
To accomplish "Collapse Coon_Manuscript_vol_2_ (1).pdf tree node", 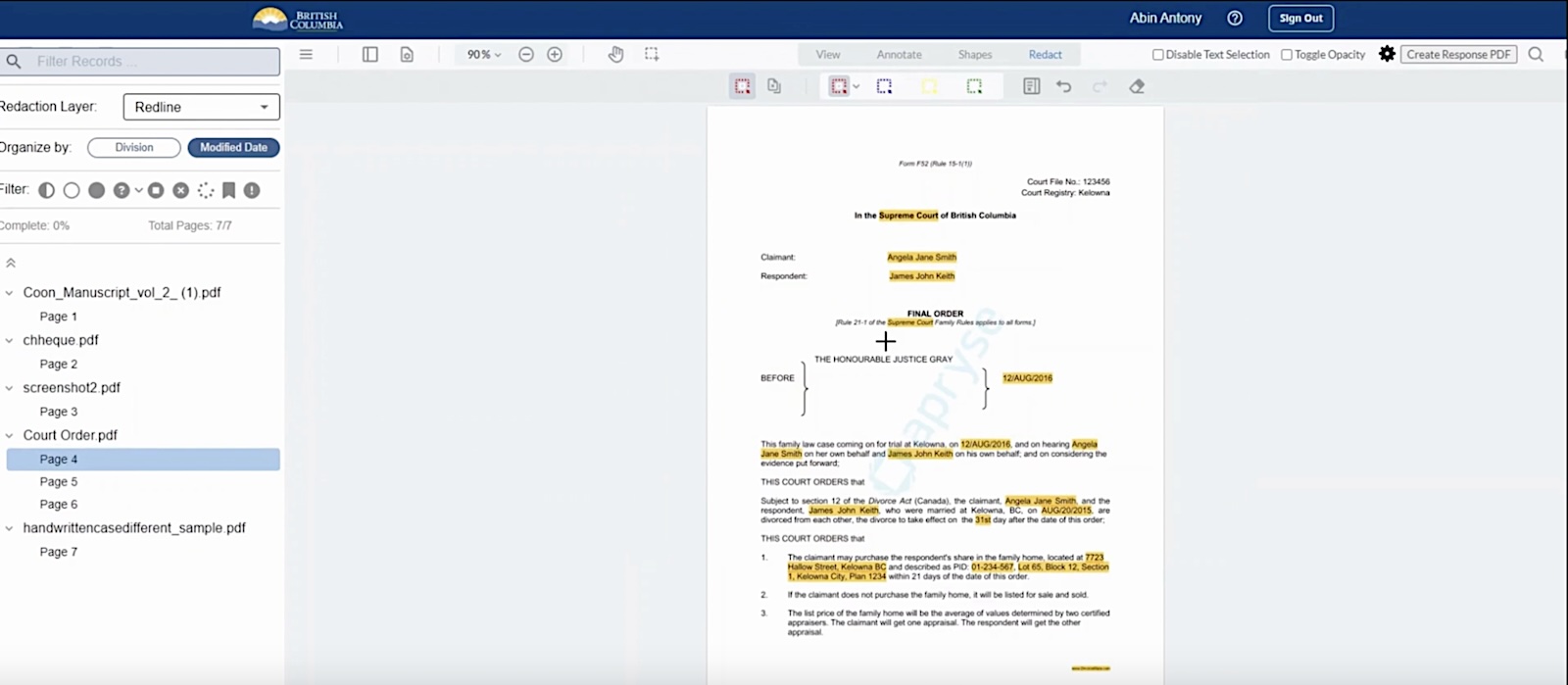I will (x=10, y=292).
